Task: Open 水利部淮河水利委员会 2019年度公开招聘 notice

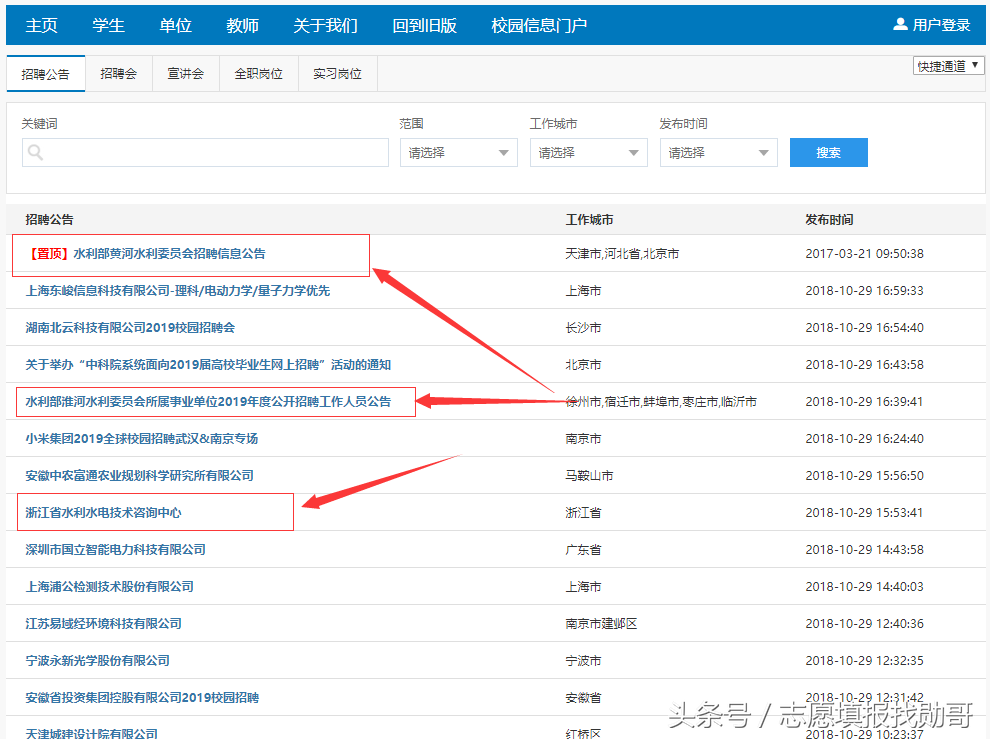Action: pos(208,402)
